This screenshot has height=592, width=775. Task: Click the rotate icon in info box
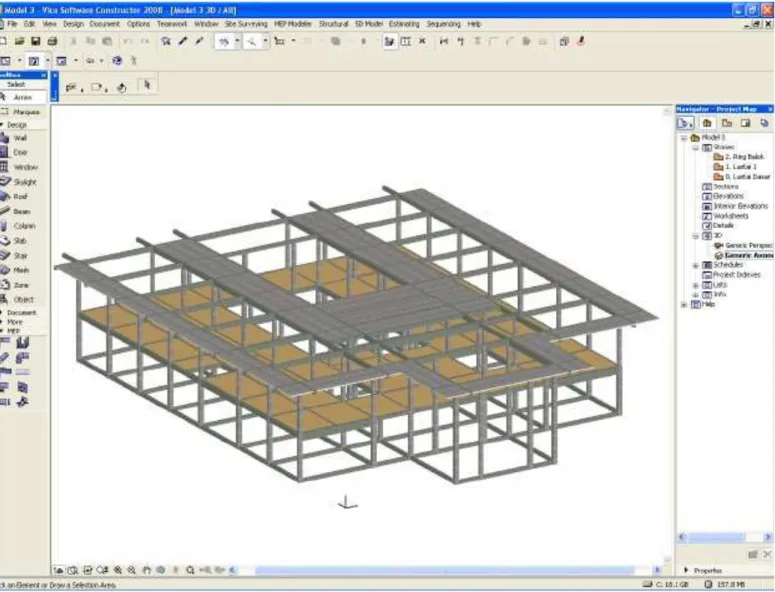coord(122,88)
